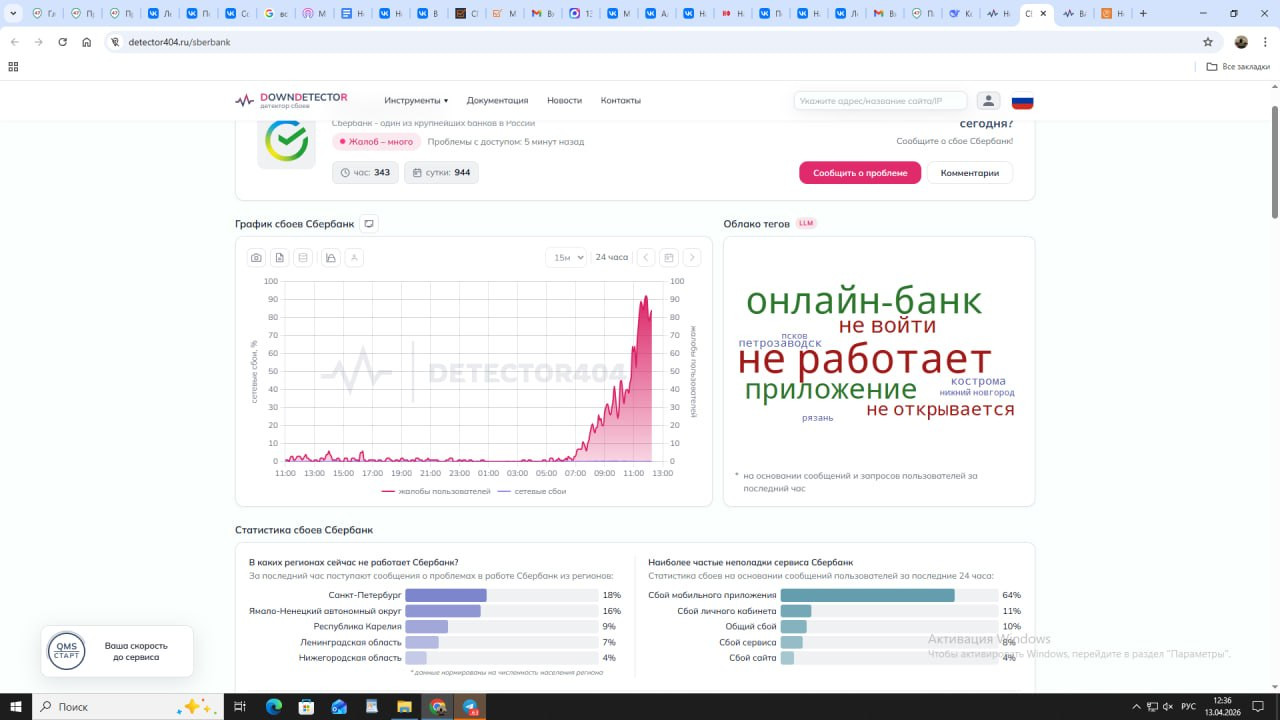Click the area chart type icon
Screen dimensions: 1280x720
[x=331, y=258]
